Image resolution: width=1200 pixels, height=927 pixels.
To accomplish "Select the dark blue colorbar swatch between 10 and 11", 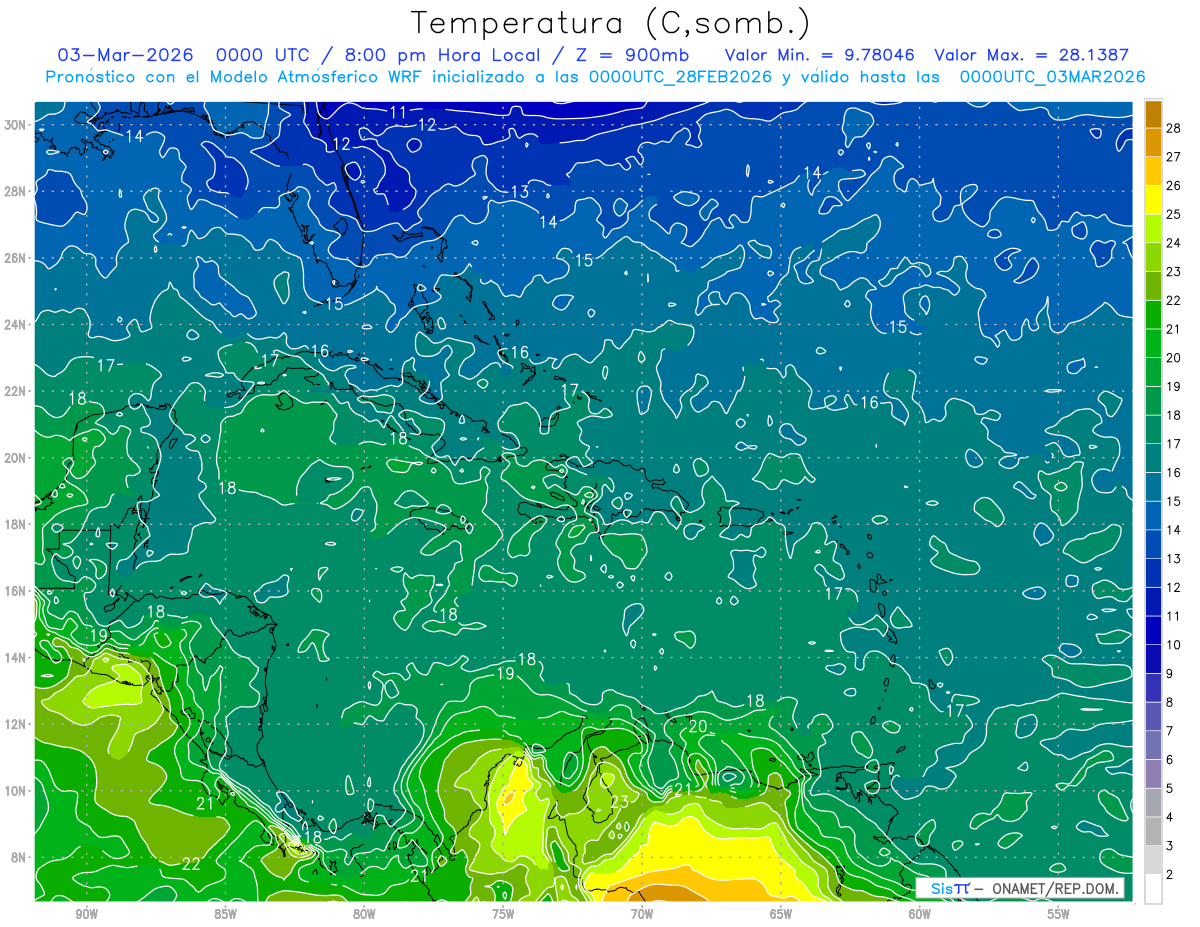I will coord(1153,631).
